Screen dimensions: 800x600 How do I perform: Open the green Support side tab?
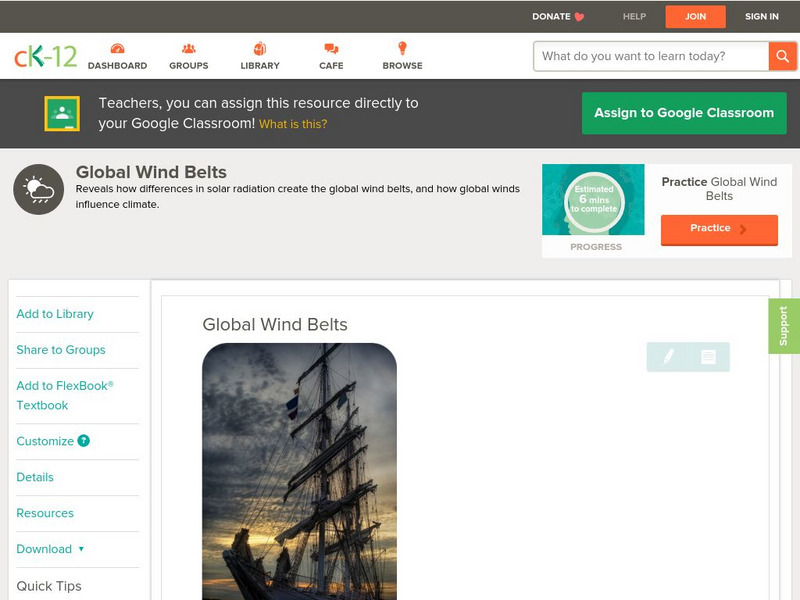[784, 326]
